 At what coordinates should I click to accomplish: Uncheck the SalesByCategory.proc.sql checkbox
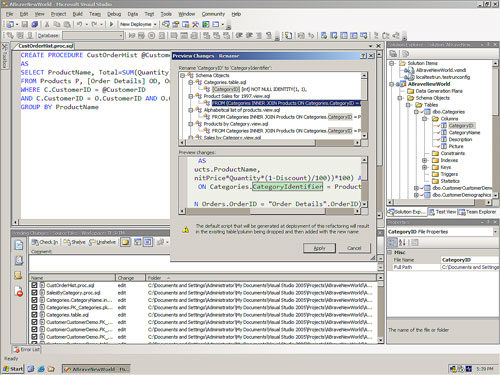(34, 293)
